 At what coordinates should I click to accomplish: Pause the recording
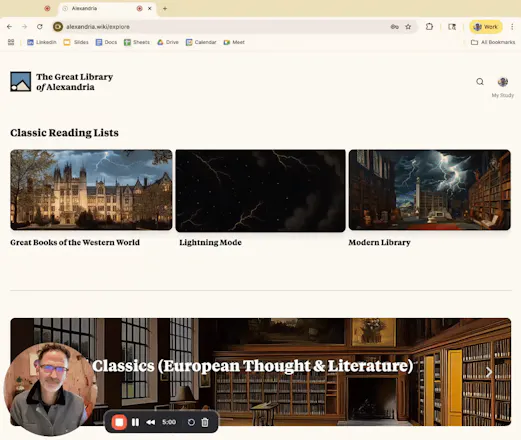[x=135, y=422]
